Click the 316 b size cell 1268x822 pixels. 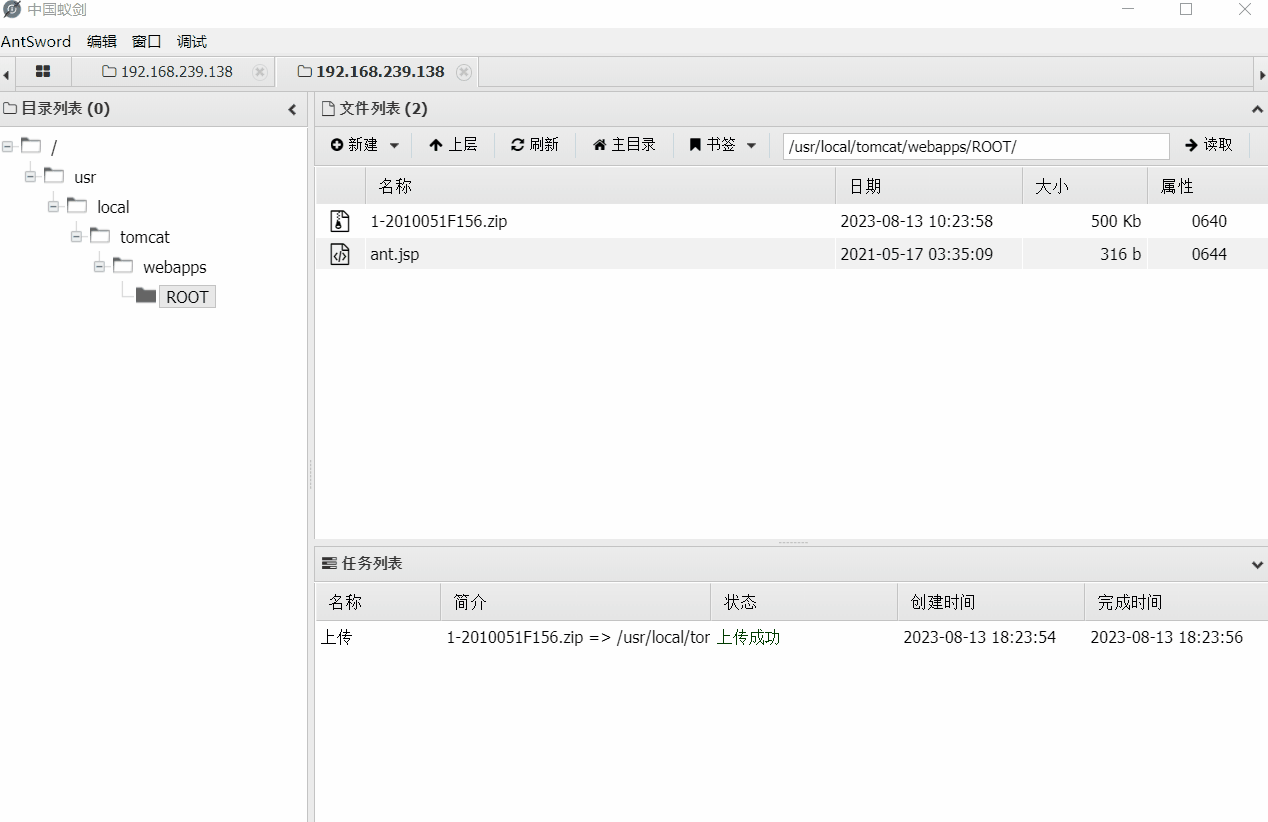tap(1121, 254)
